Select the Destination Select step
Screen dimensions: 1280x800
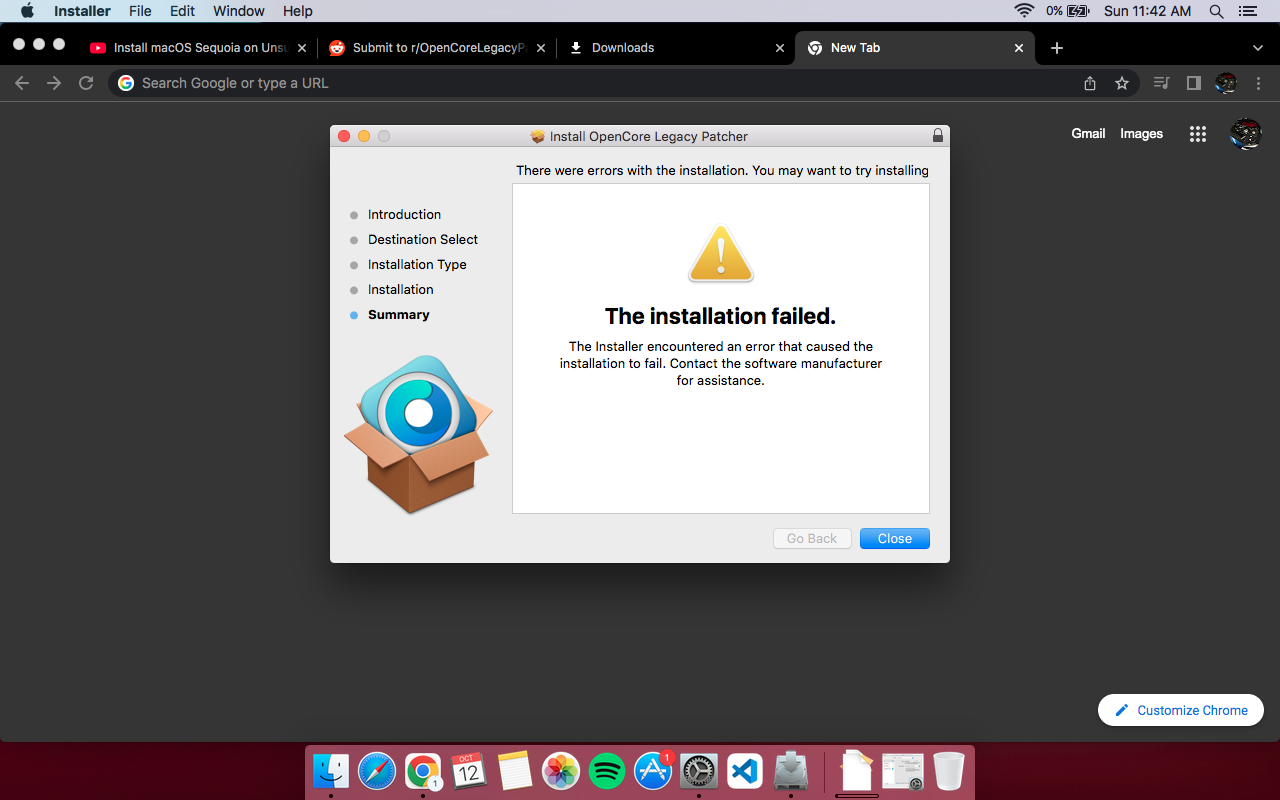(x=423, y=239)
